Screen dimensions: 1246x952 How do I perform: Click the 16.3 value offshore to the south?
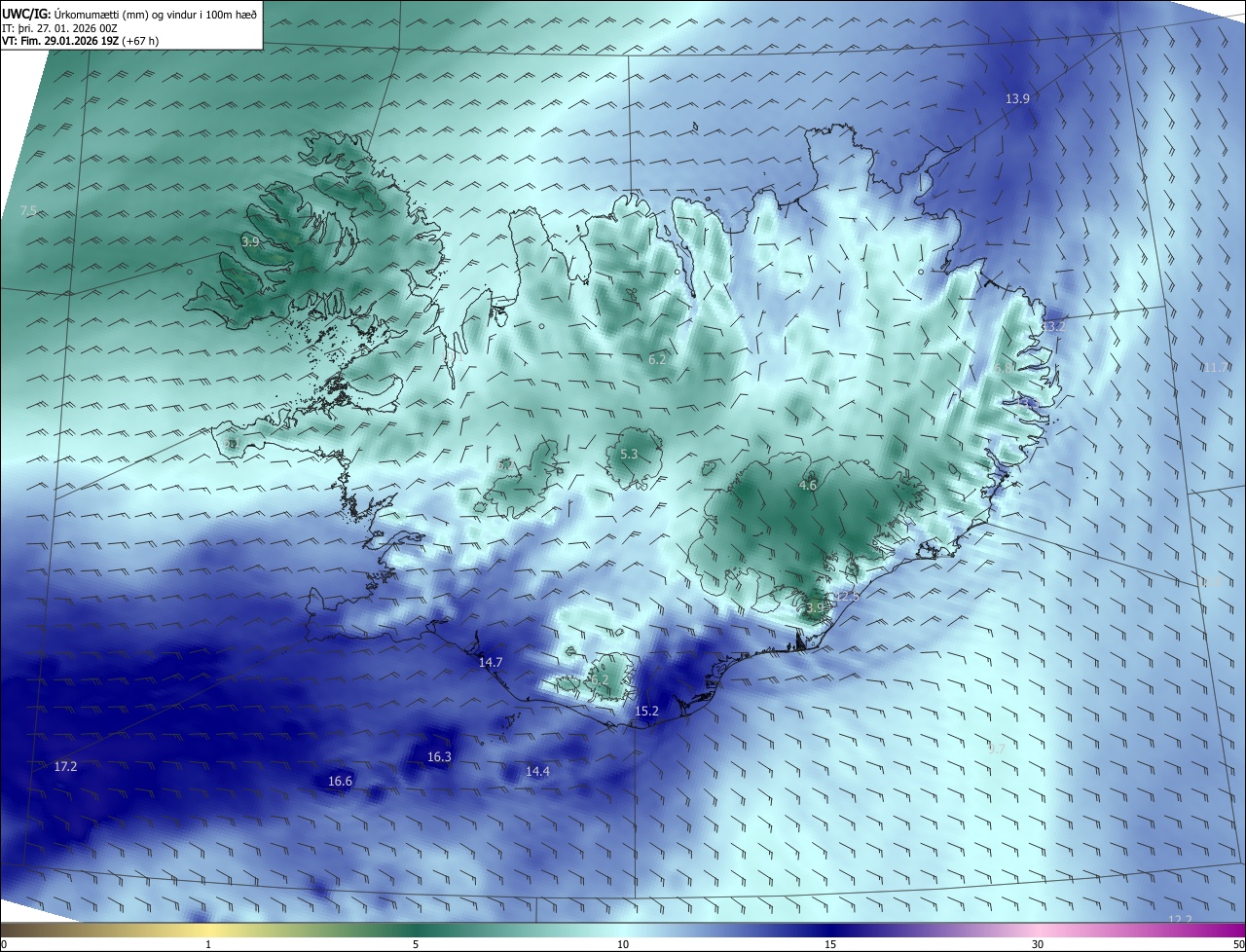(x=439, y=756)
